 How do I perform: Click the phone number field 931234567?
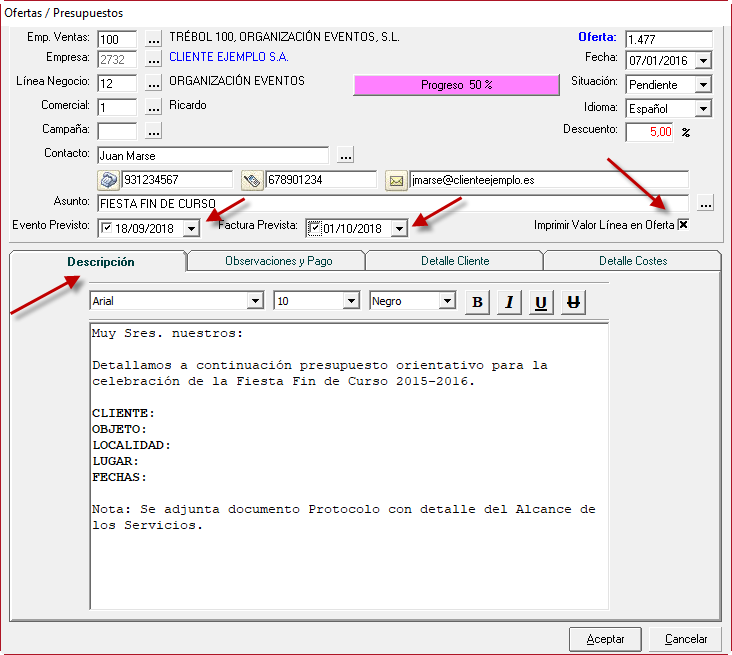point(176,180)
